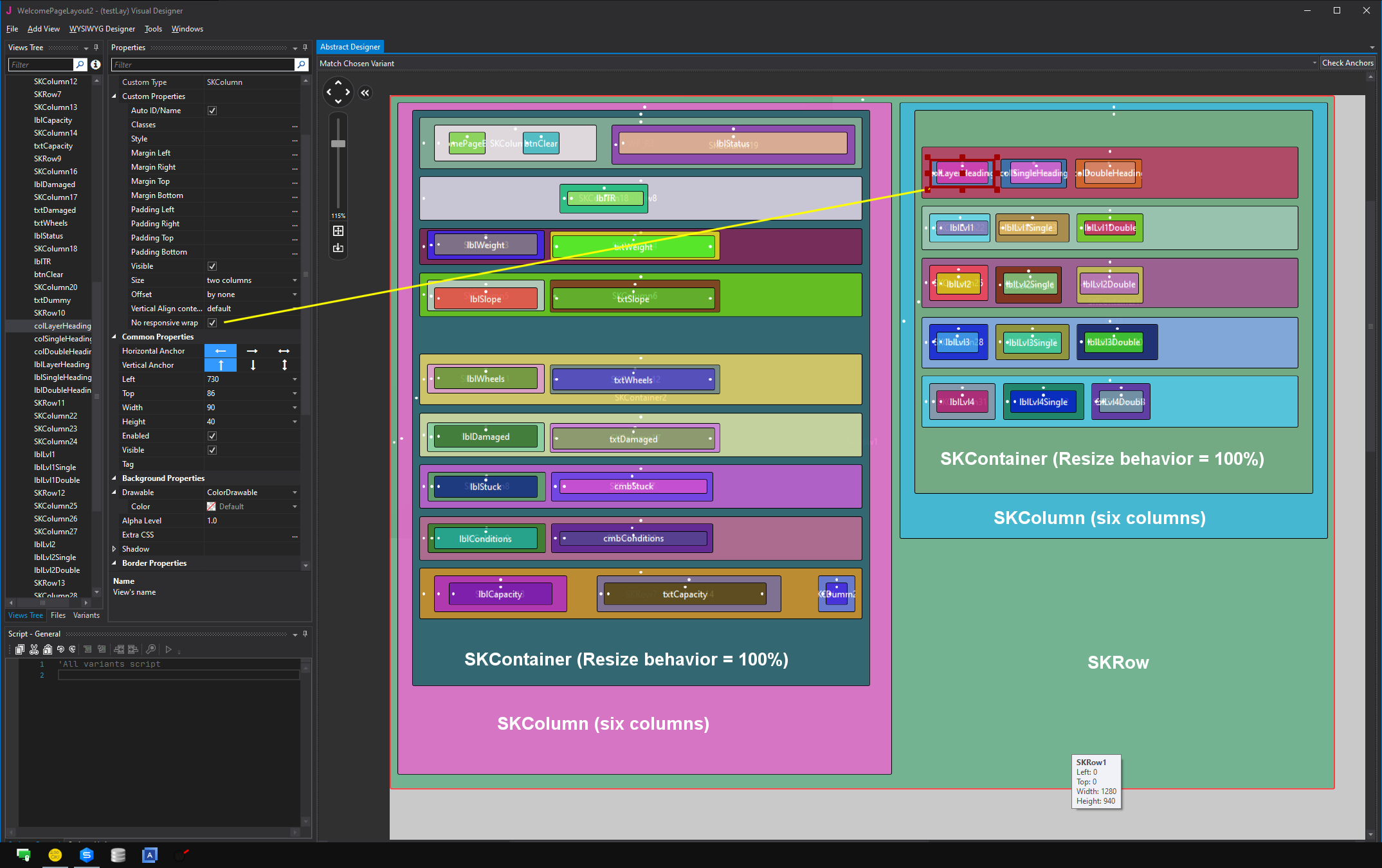Open the WYSIWYG Designer menu
Image resolution: width=1382 pixels, height=868 pixels.
pos(102,29)
